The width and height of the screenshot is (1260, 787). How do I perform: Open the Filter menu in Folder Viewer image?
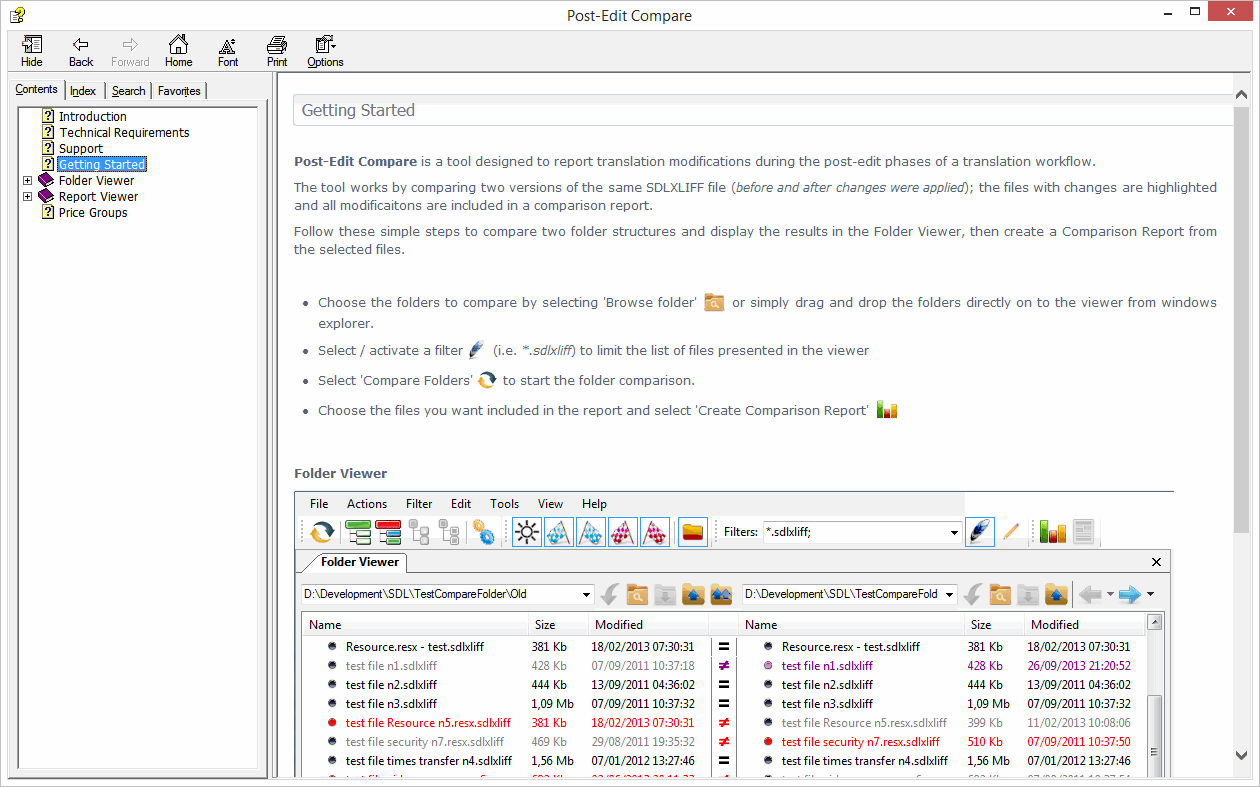point(419,504)
